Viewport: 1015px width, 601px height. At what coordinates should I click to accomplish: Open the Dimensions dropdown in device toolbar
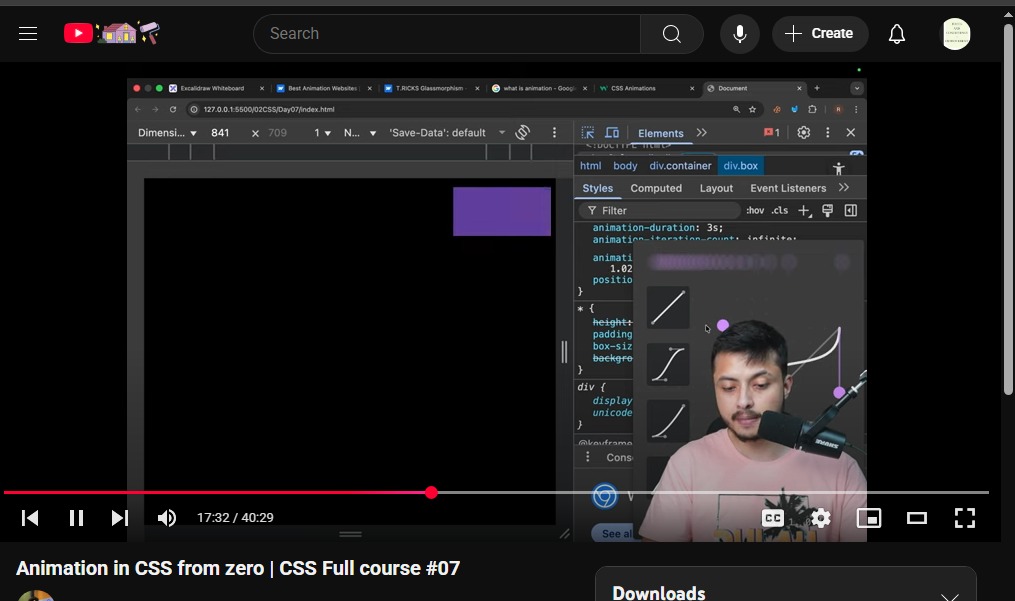pyautogui.click(x=167, y=133)
